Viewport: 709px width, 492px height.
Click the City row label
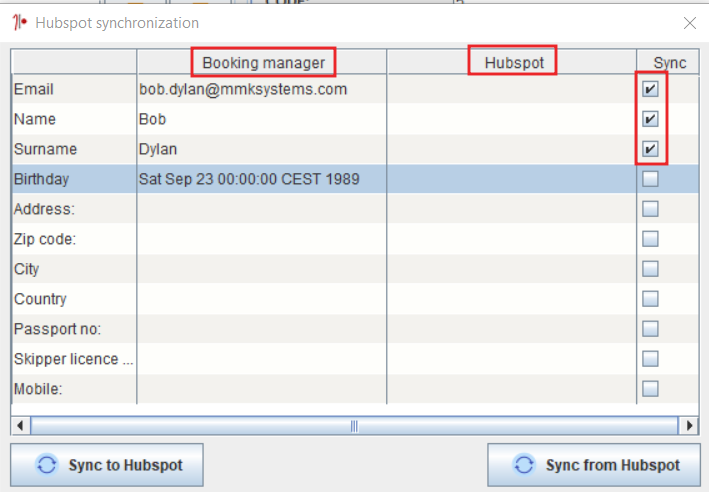26,269
